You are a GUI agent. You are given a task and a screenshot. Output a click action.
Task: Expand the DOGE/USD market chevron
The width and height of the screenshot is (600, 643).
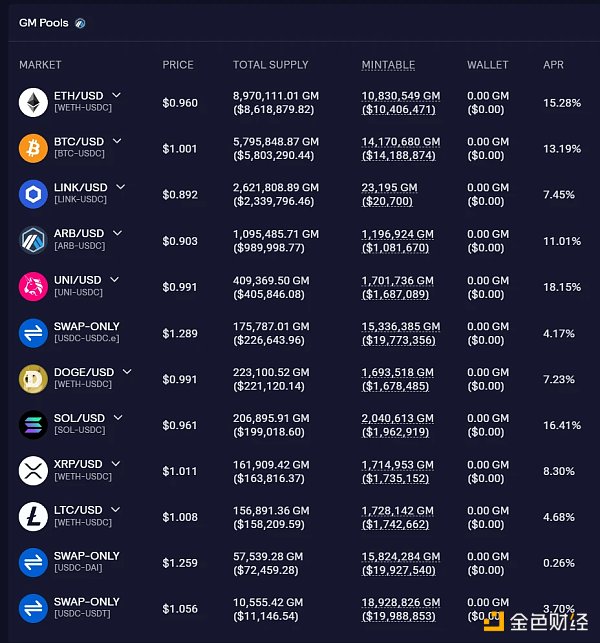pos(127,371)
